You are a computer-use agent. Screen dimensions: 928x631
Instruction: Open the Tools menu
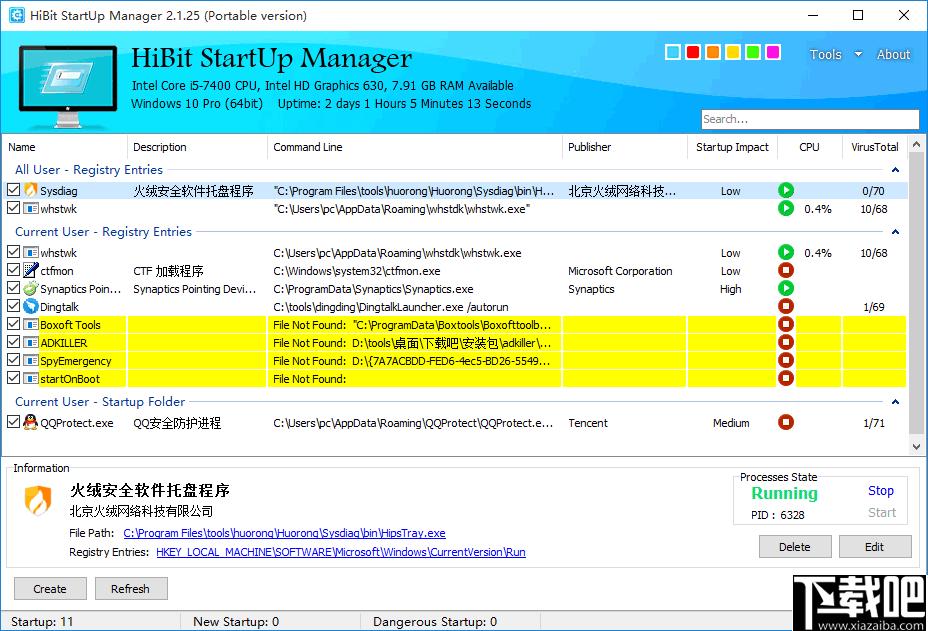pos(826,54)
